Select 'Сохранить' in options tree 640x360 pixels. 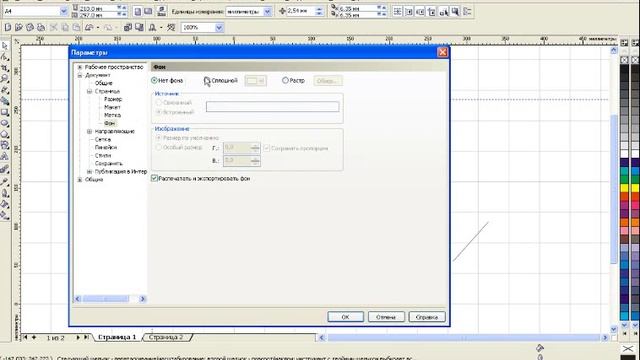coord(109,163)
